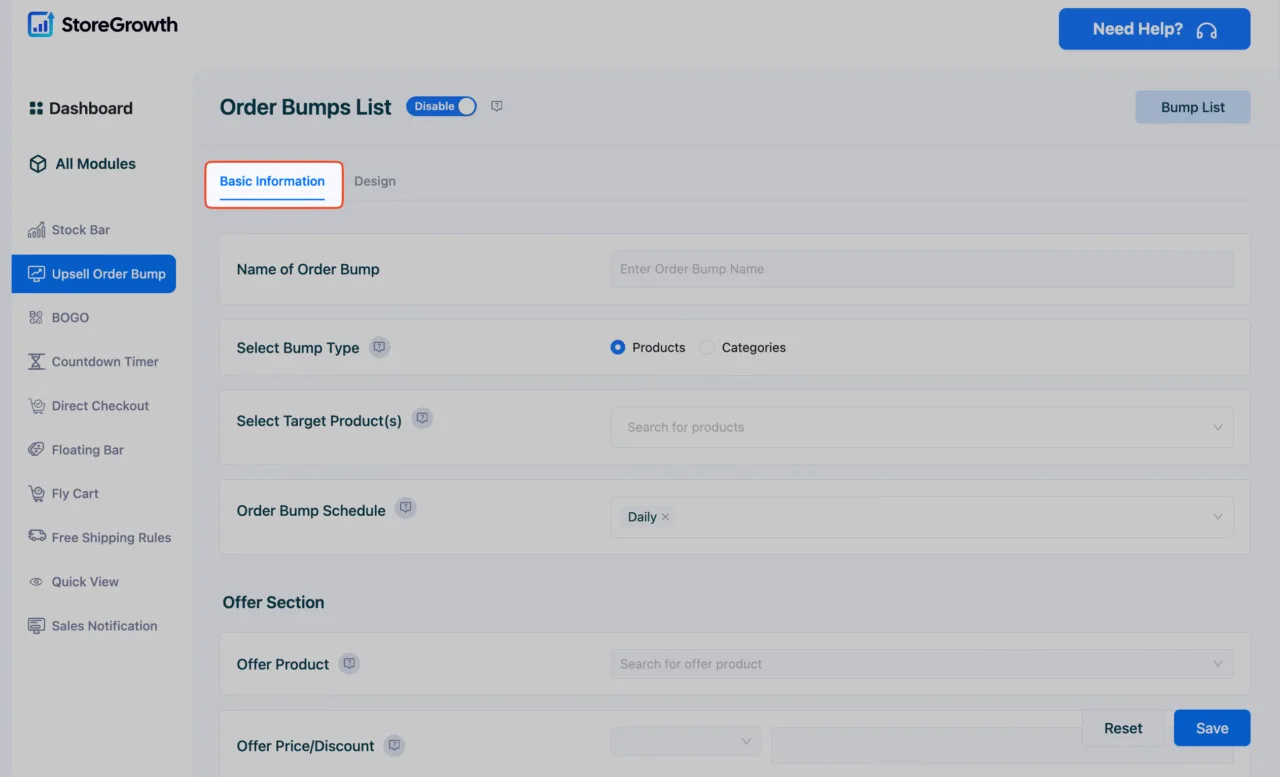Click the Countdown Timer hourglass icon
1280x777 pixels.
pos(37,362)
